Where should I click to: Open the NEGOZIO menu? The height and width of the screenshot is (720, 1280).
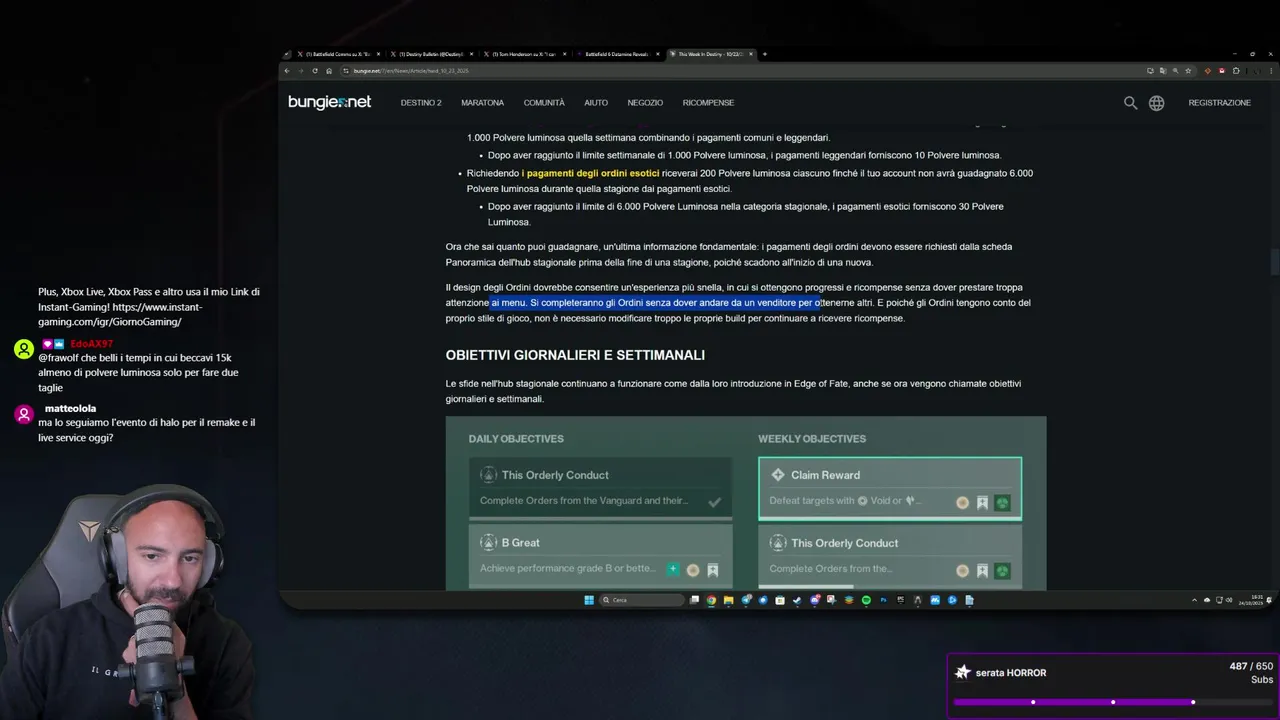click(x=645, y=103)
